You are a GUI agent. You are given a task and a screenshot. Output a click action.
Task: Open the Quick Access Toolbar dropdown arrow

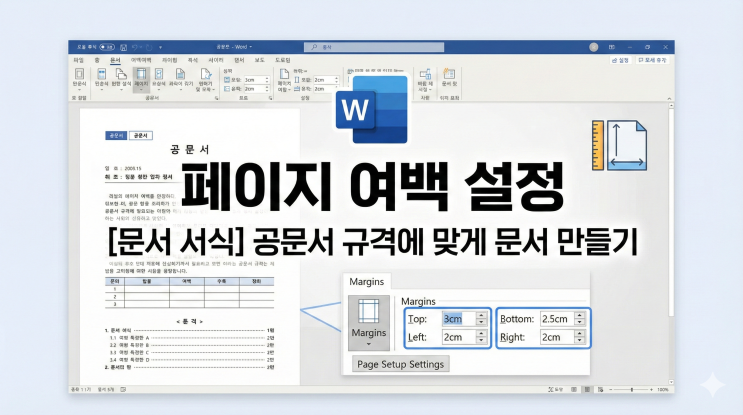coord(161,47)
